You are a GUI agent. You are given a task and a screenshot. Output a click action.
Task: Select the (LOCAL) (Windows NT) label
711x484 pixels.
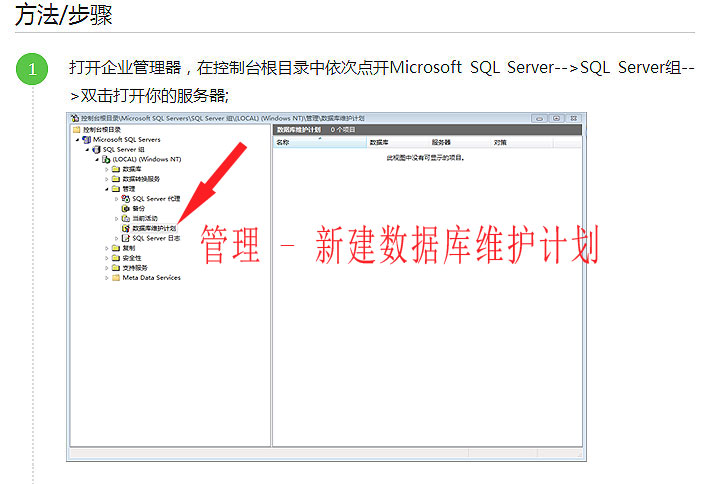tap(147, 159)
